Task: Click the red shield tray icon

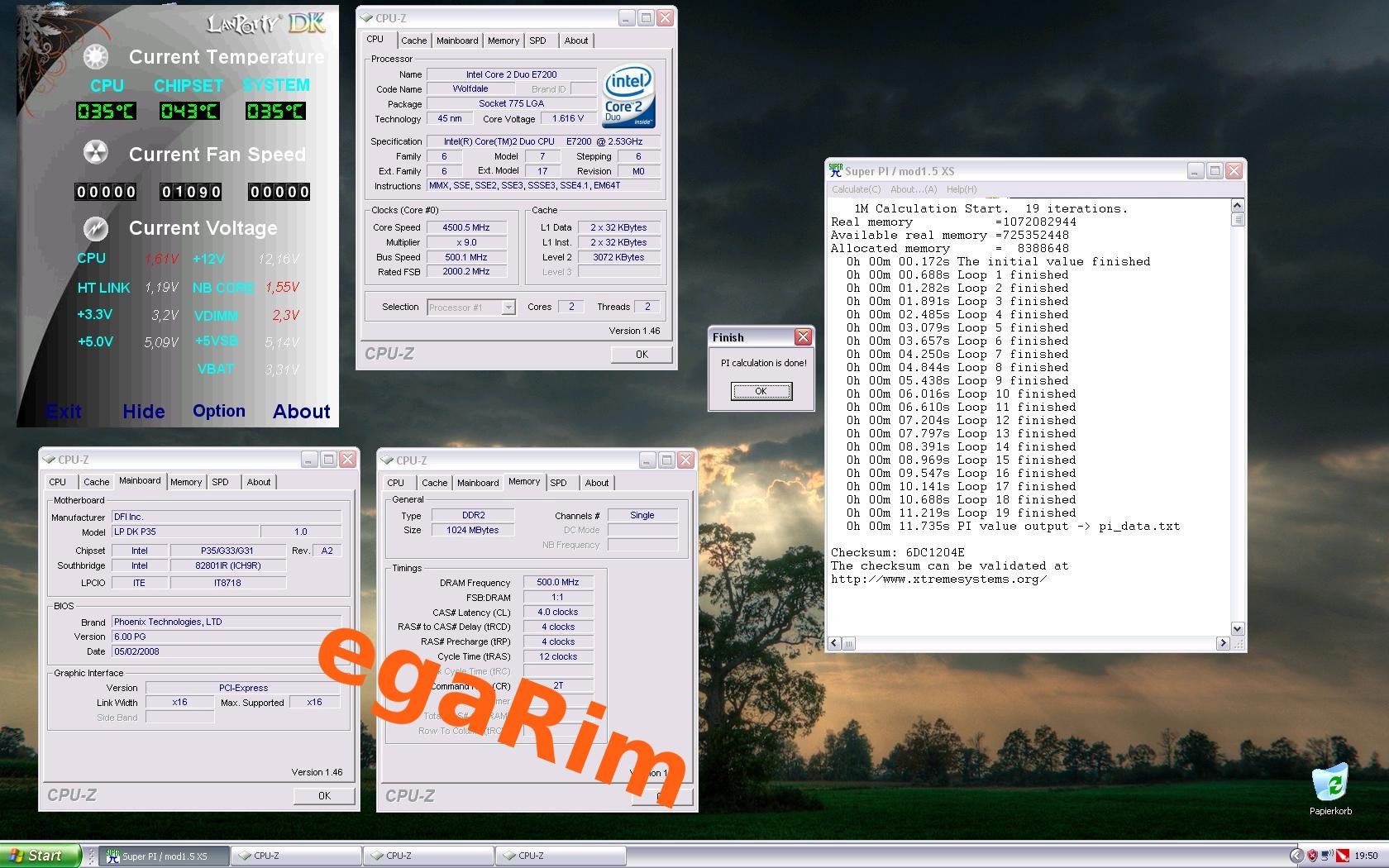Action: pos(1312,856)
